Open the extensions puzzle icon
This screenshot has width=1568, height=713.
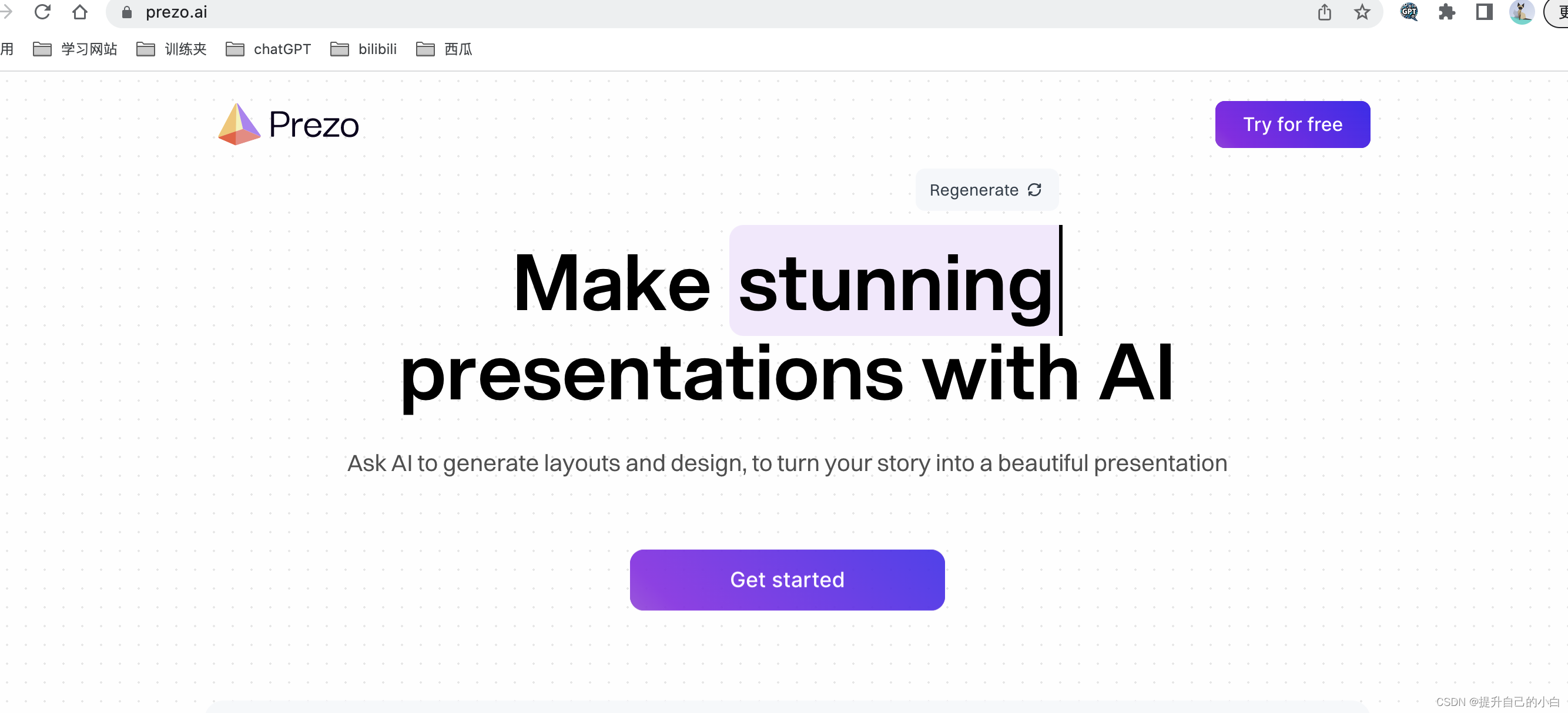coord(1446,12)
